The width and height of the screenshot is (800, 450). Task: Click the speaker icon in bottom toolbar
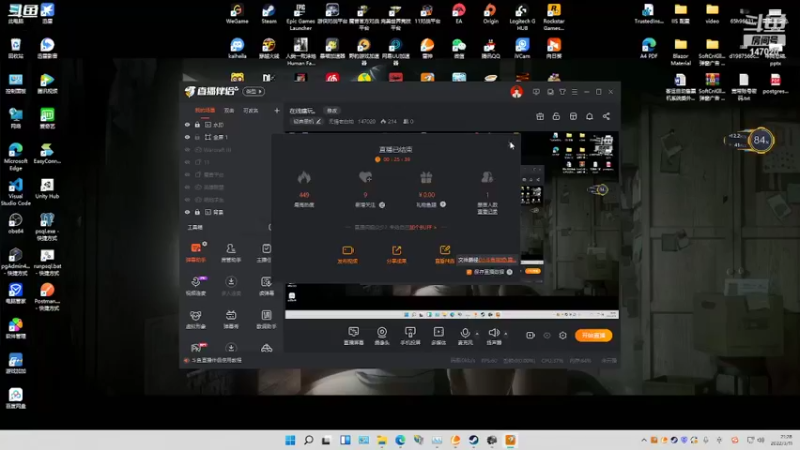493,333
